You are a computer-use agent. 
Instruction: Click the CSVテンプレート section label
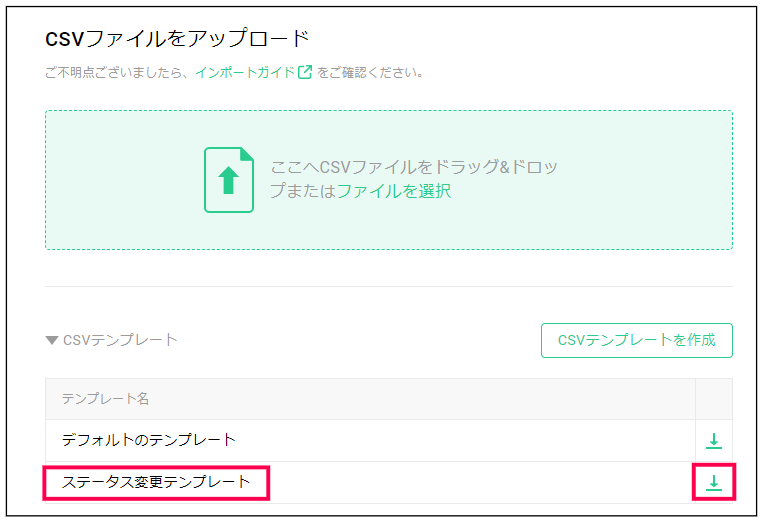(120, 340)
